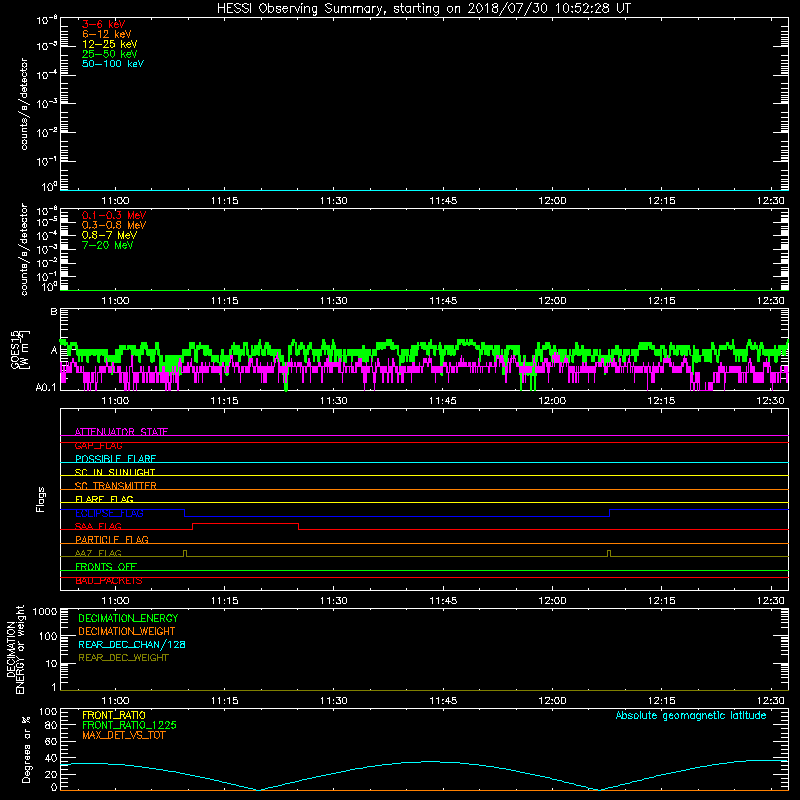Click the Absolute geomagnetic latitude label
Viewport: 800px width, 800px height.
coord(691,716)
